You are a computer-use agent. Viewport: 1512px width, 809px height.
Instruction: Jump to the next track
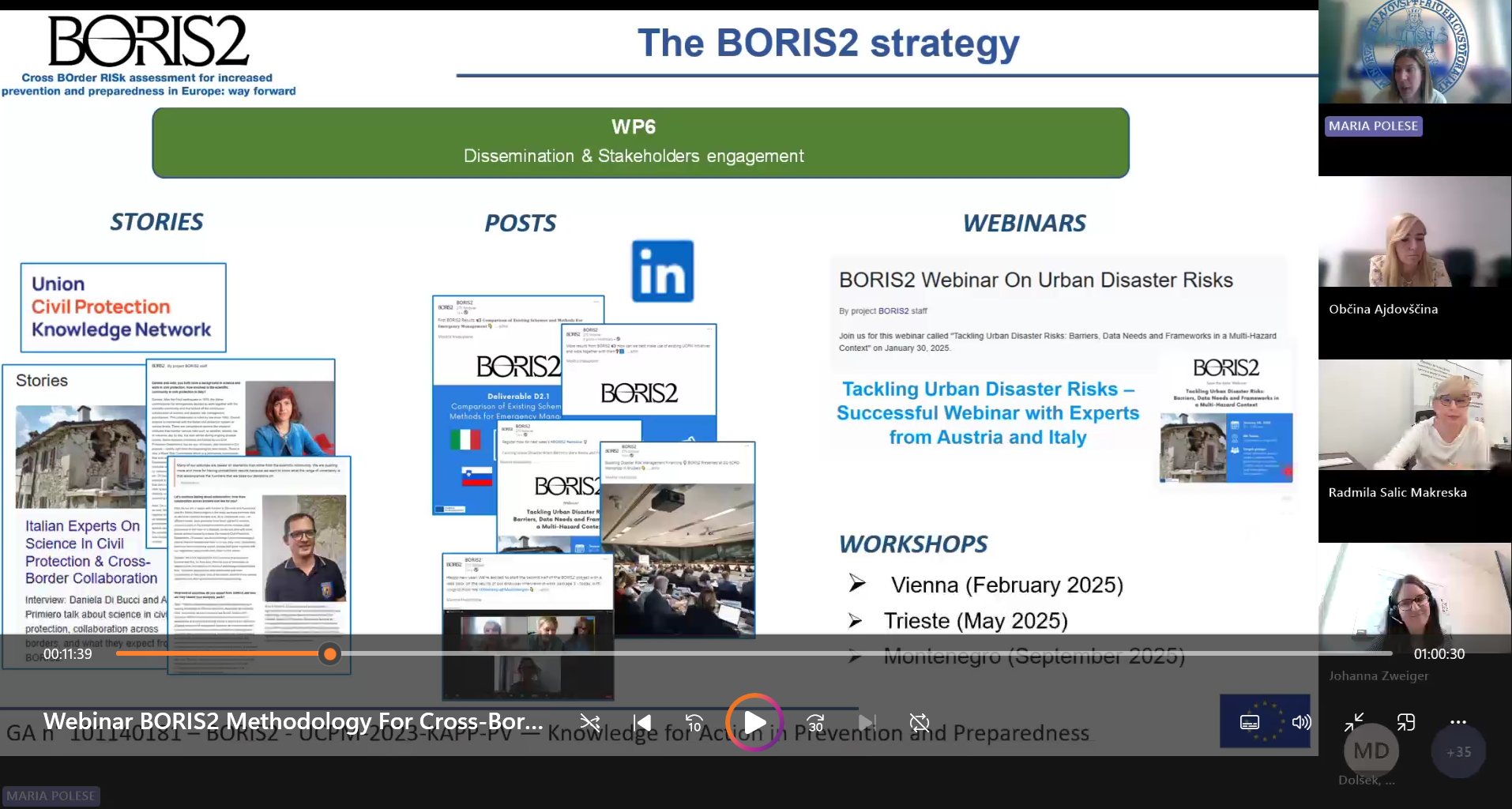click(867, 722)
